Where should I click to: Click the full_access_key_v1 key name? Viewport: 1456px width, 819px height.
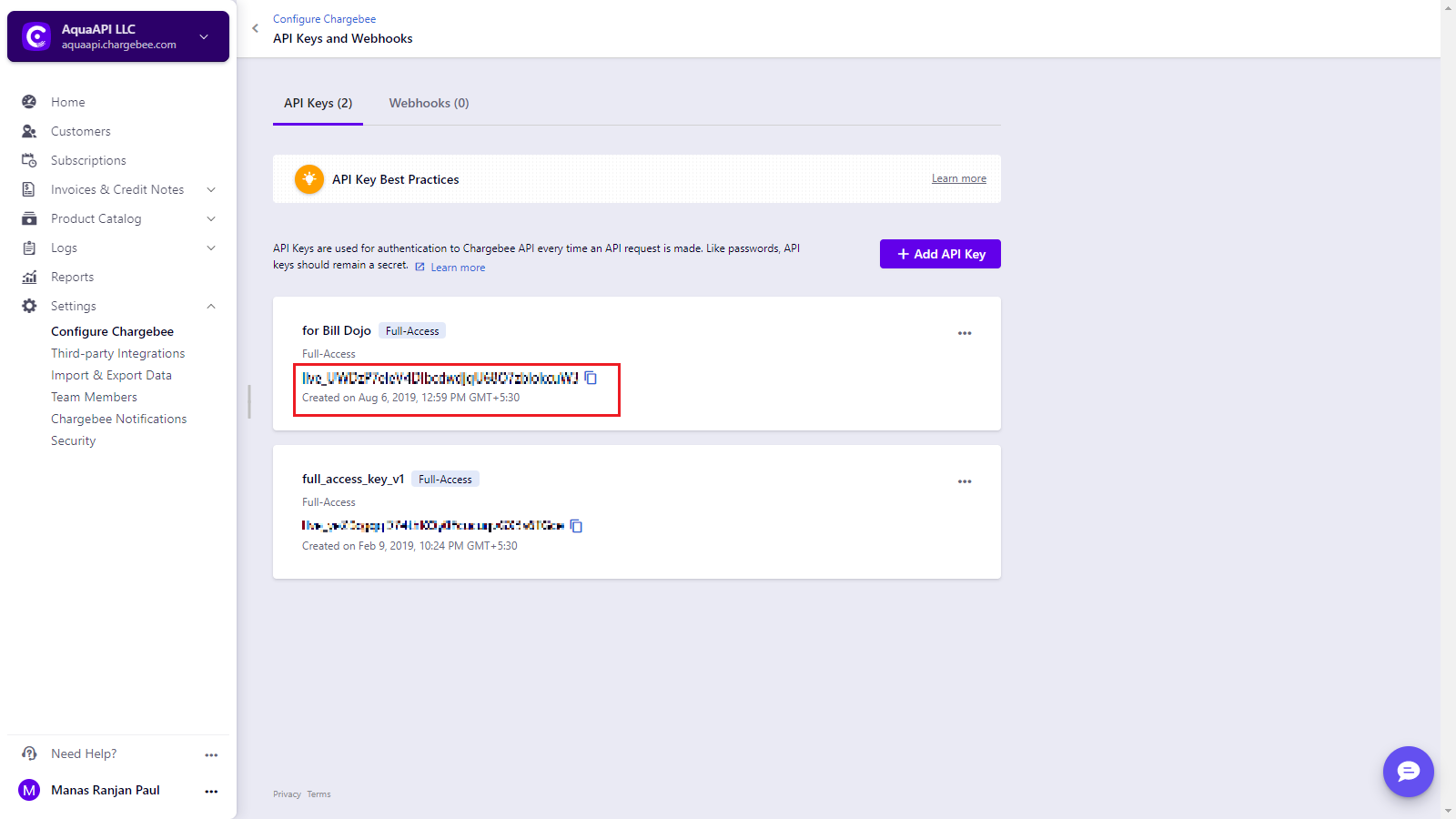[353, 479]
